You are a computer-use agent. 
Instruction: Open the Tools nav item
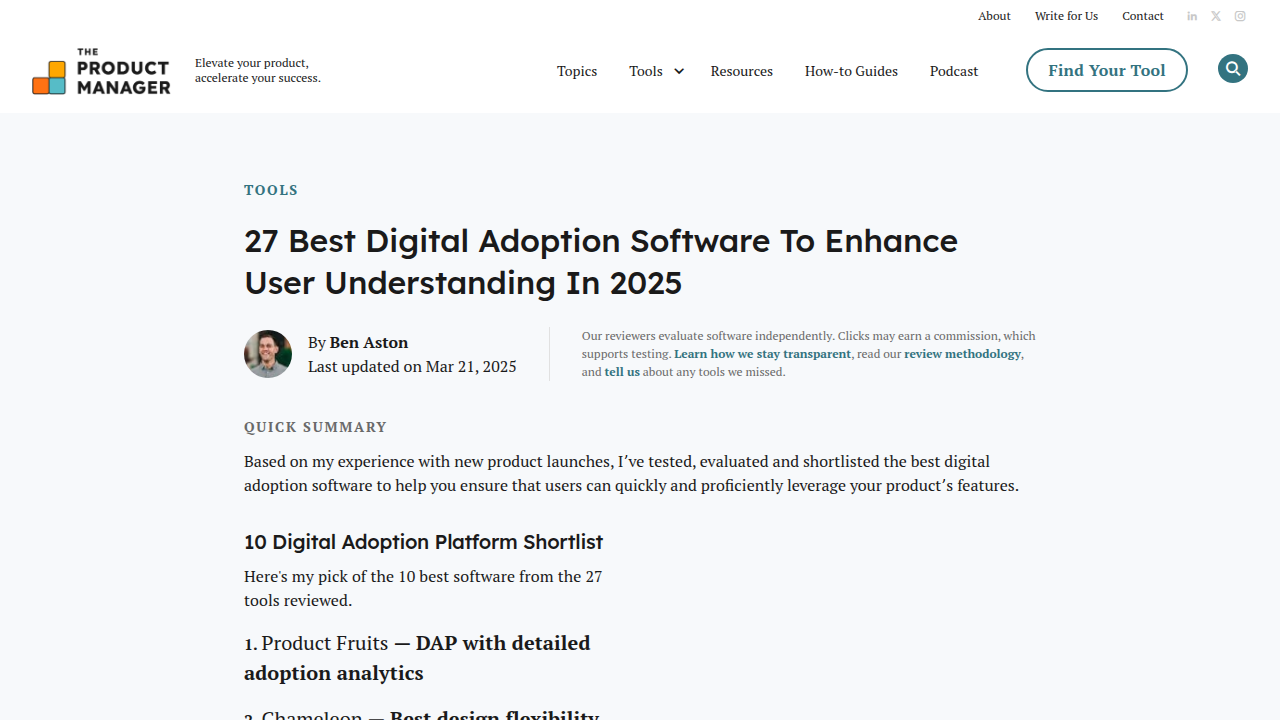tap(646, 71)
